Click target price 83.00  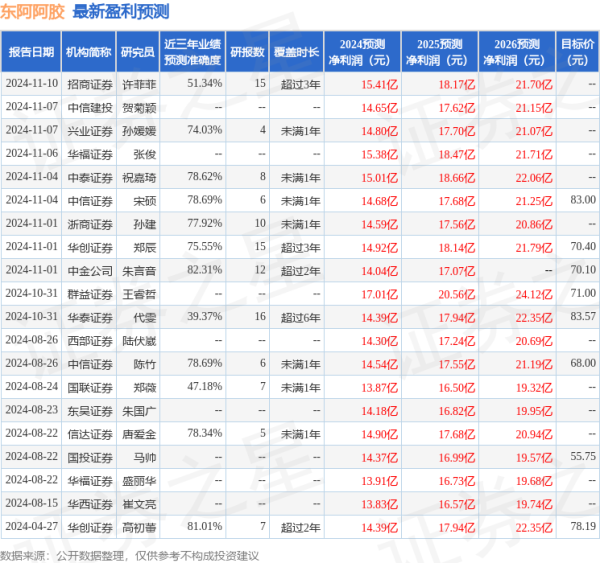(x=583, y=200)
